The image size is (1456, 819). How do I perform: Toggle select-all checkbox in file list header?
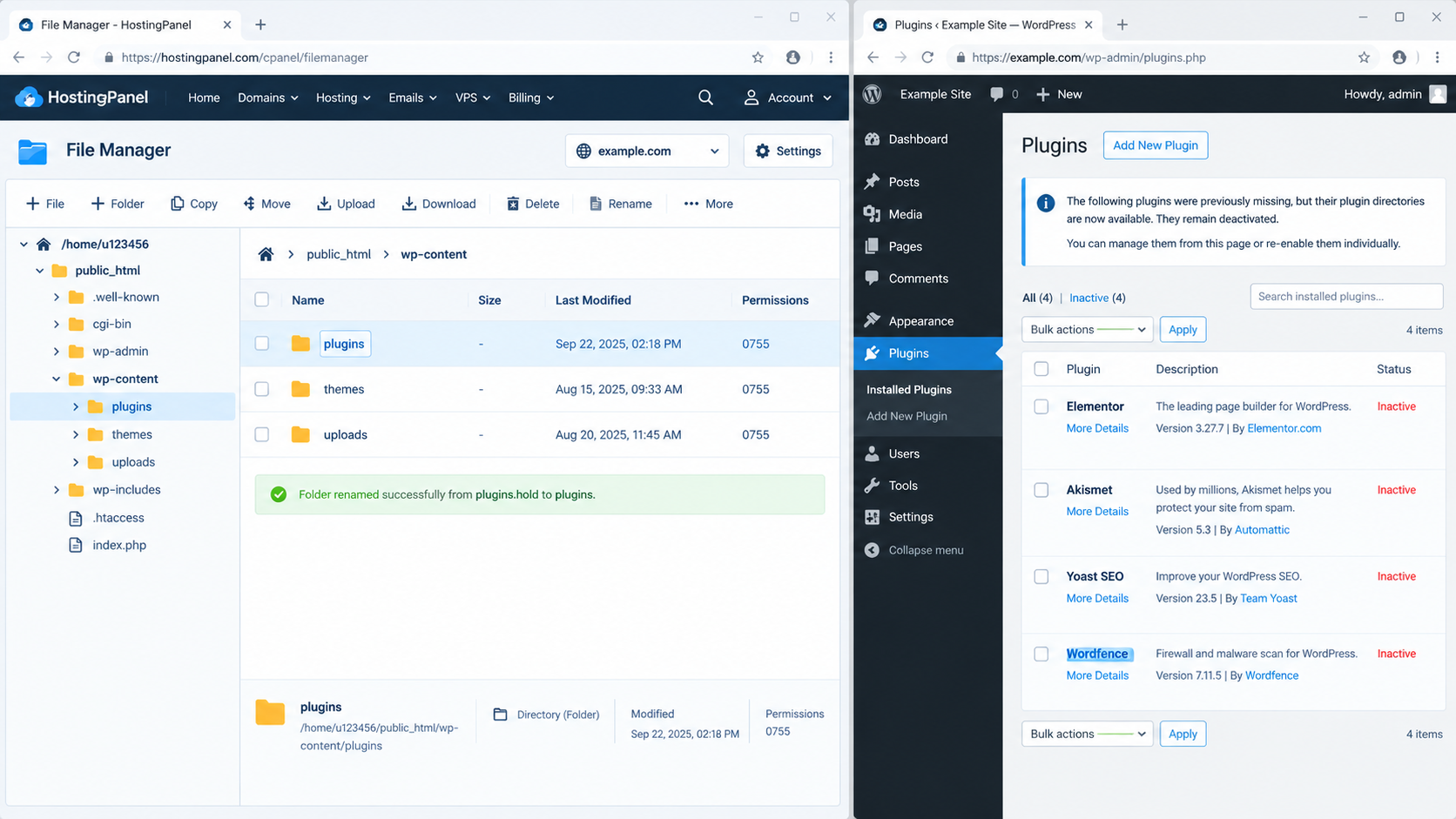(261, 299)
